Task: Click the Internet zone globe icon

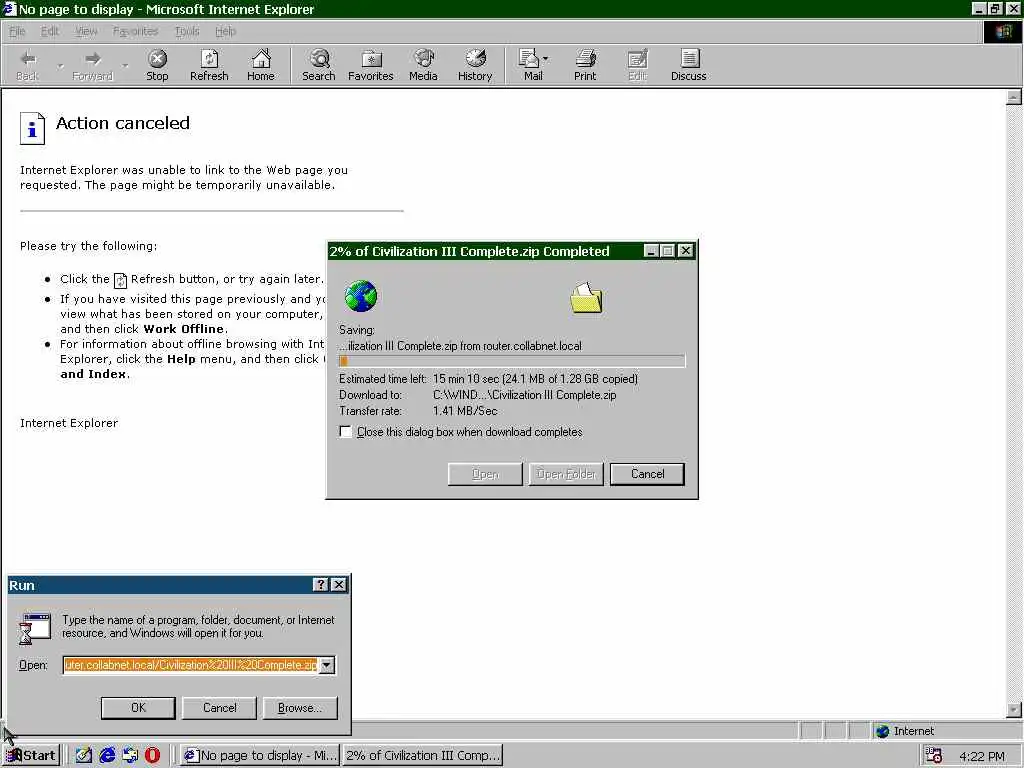Action: coord(883,731)
